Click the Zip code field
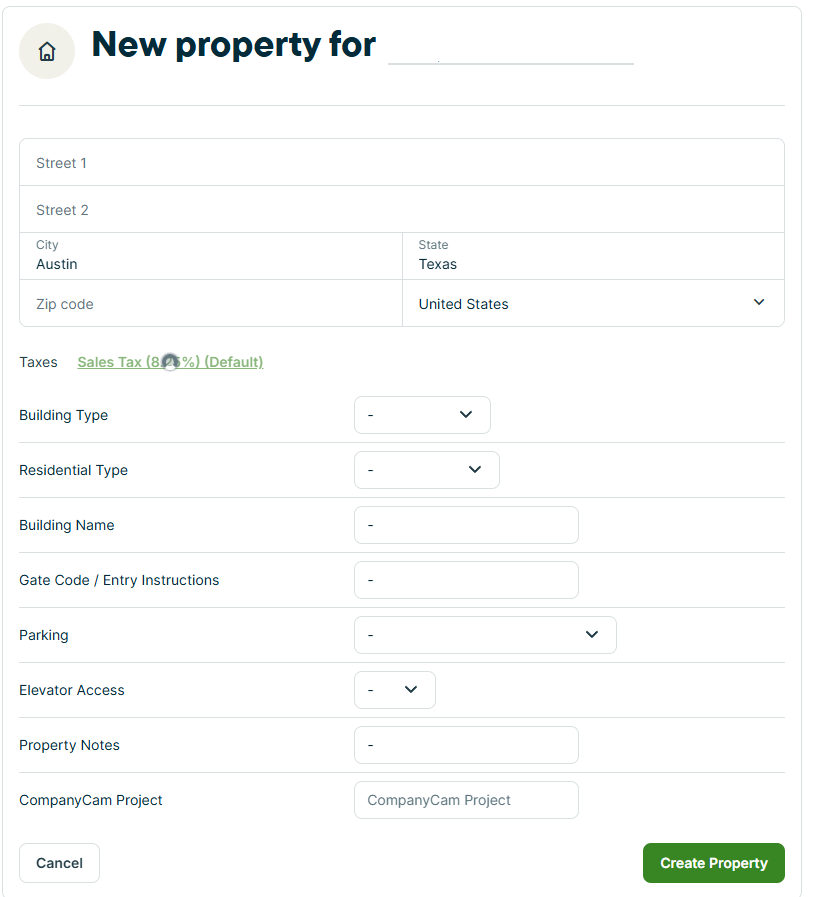 210,304
